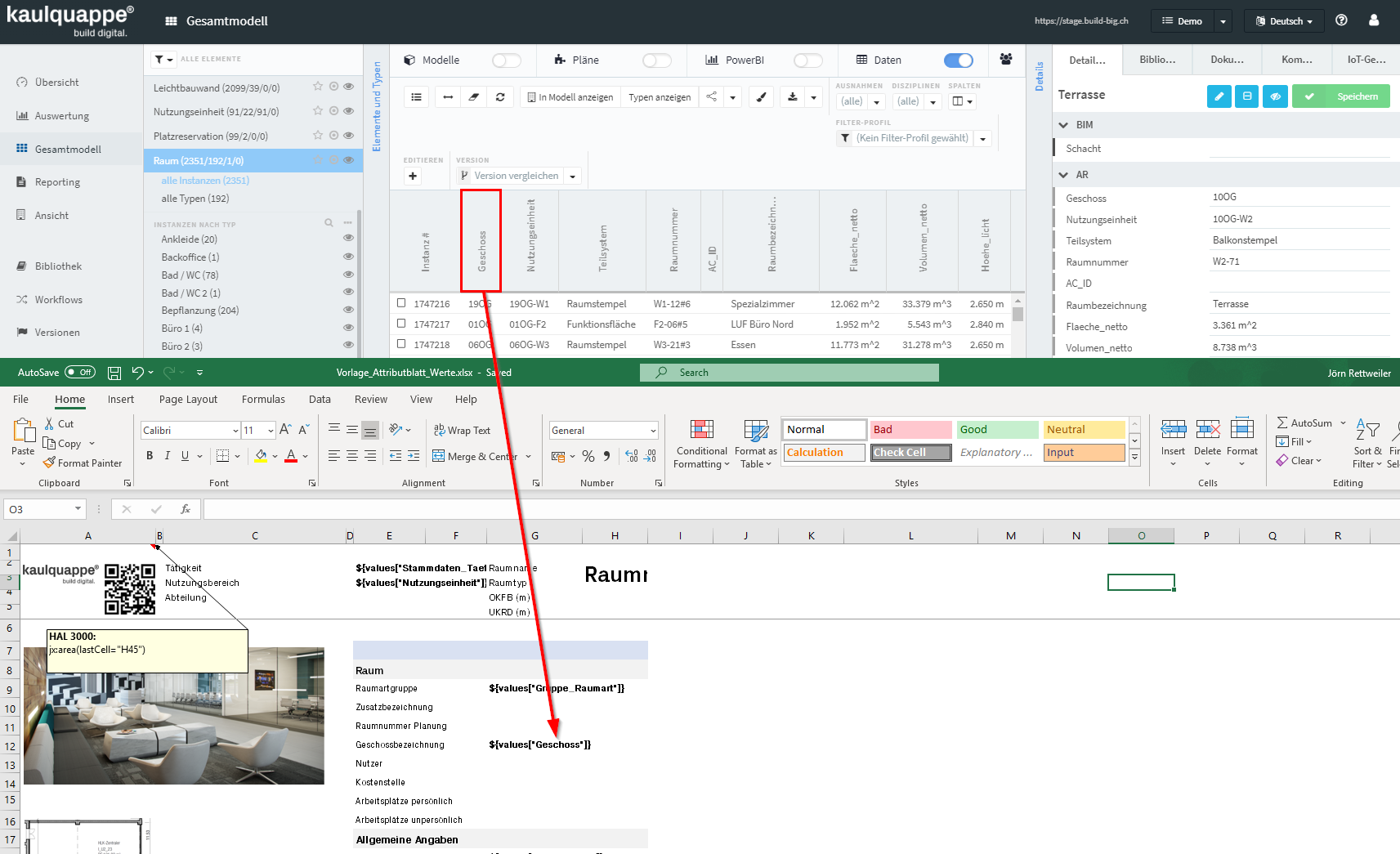Click the Excel fill color bucket swatch

(261, 456)
